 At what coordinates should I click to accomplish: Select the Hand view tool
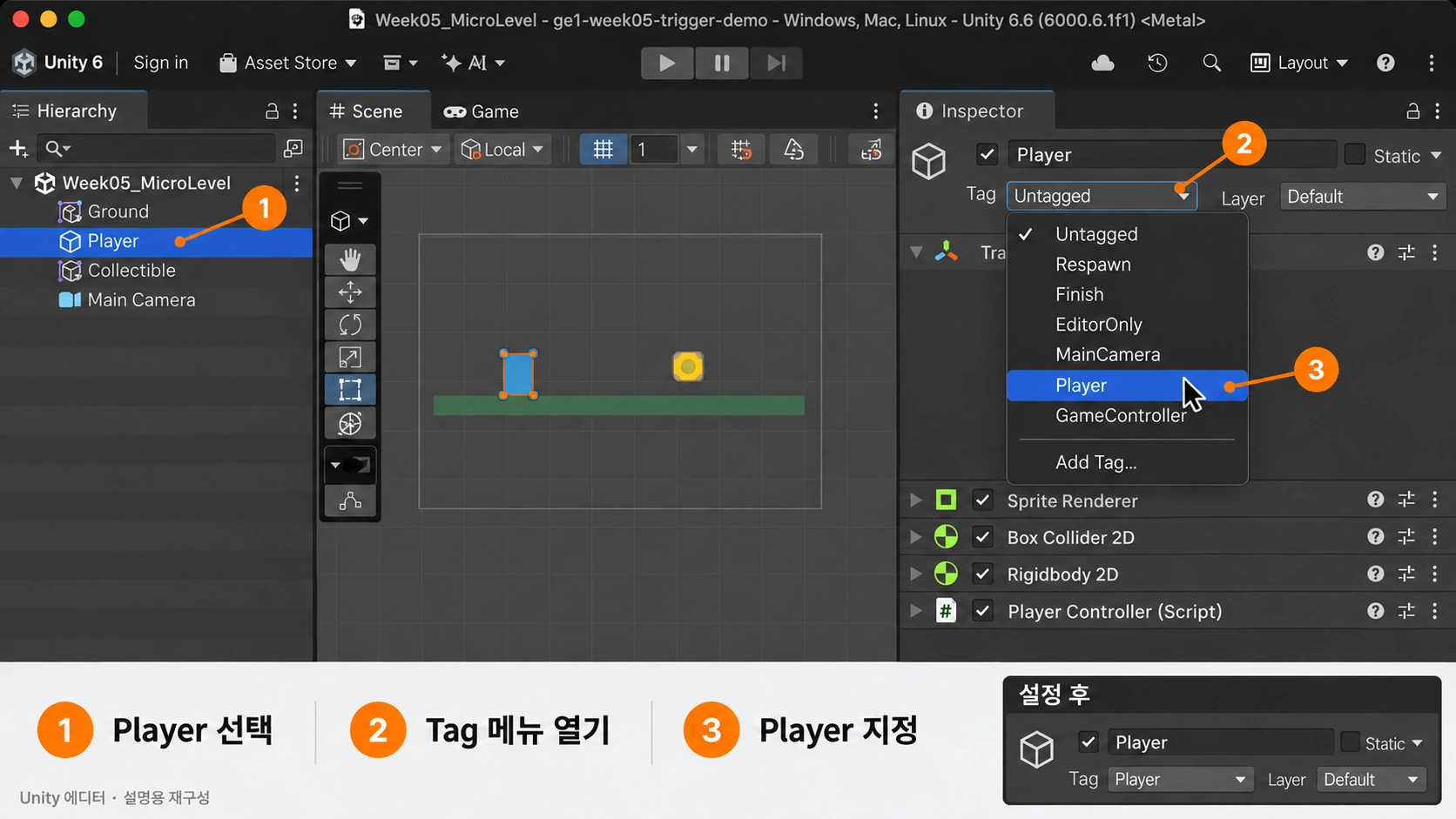[x=350, y=258]
